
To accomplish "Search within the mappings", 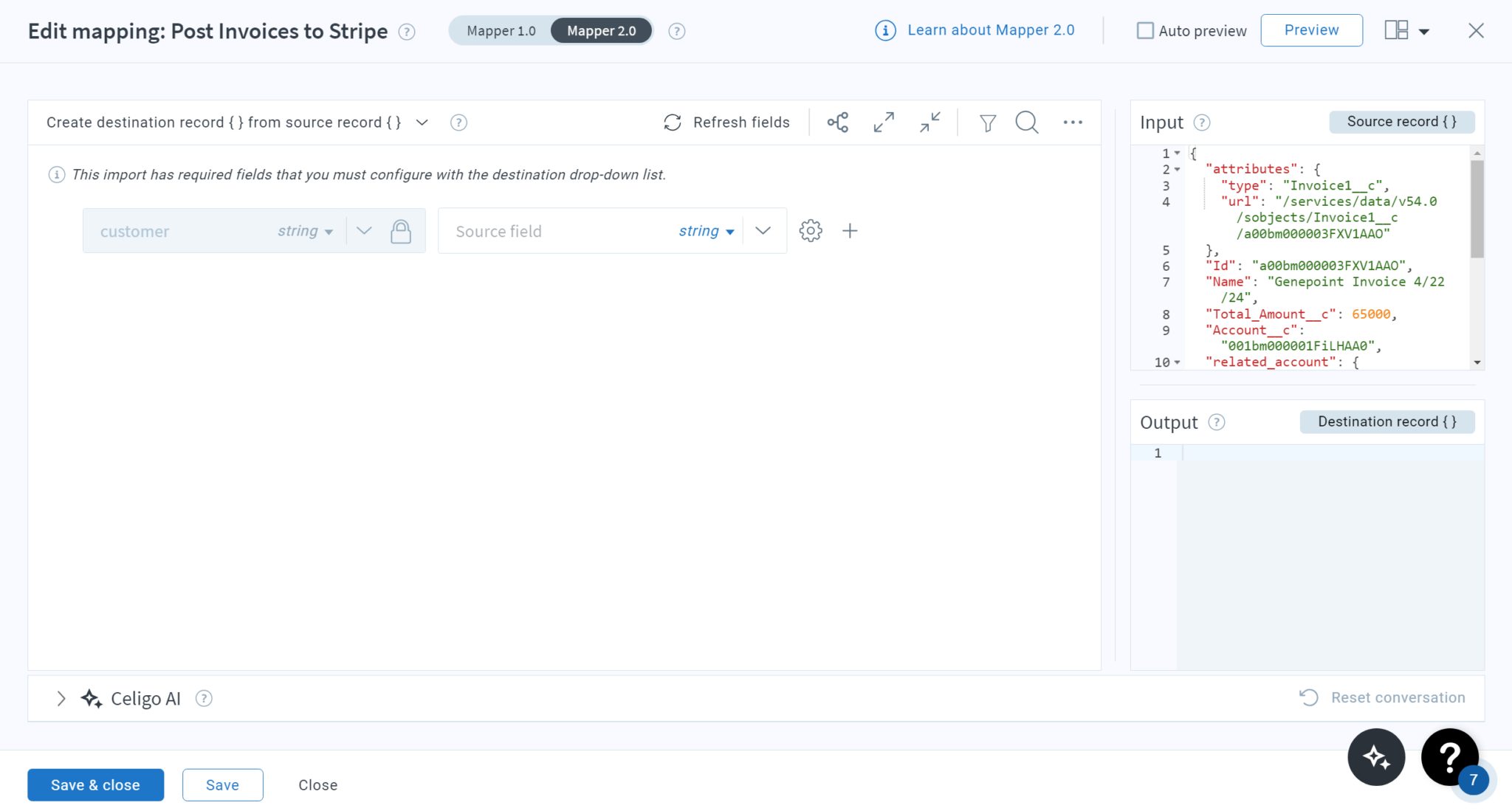I will (x=1026, y=122).
